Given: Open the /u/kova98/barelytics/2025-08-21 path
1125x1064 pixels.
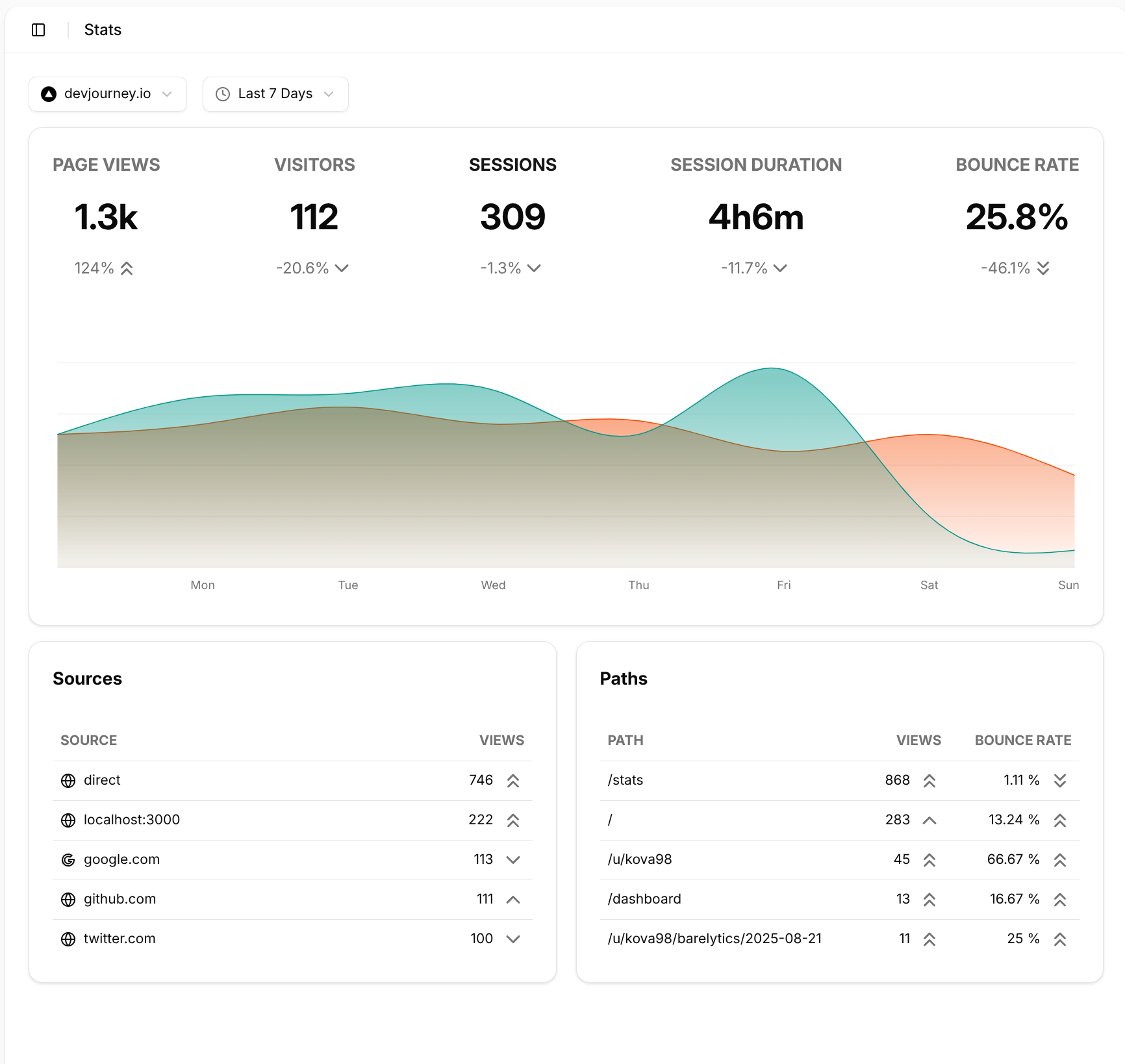Looking at the screenshot, I should coord(714,939).
